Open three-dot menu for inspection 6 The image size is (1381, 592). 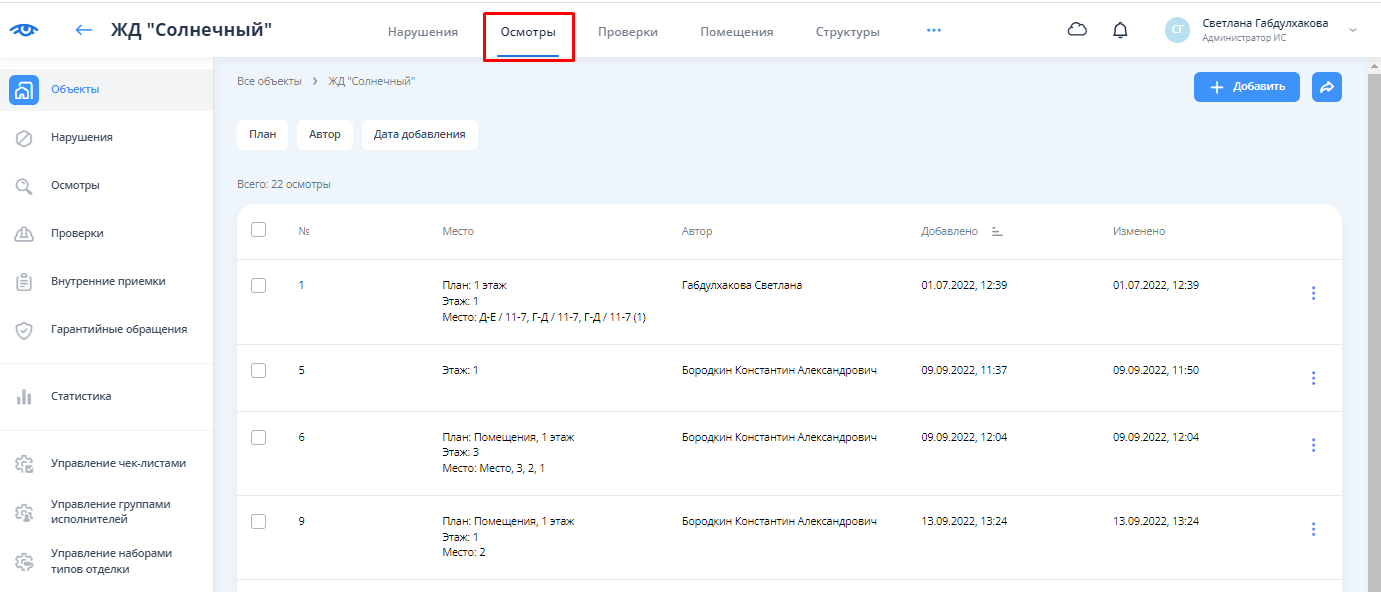(x=1313, y=445)
